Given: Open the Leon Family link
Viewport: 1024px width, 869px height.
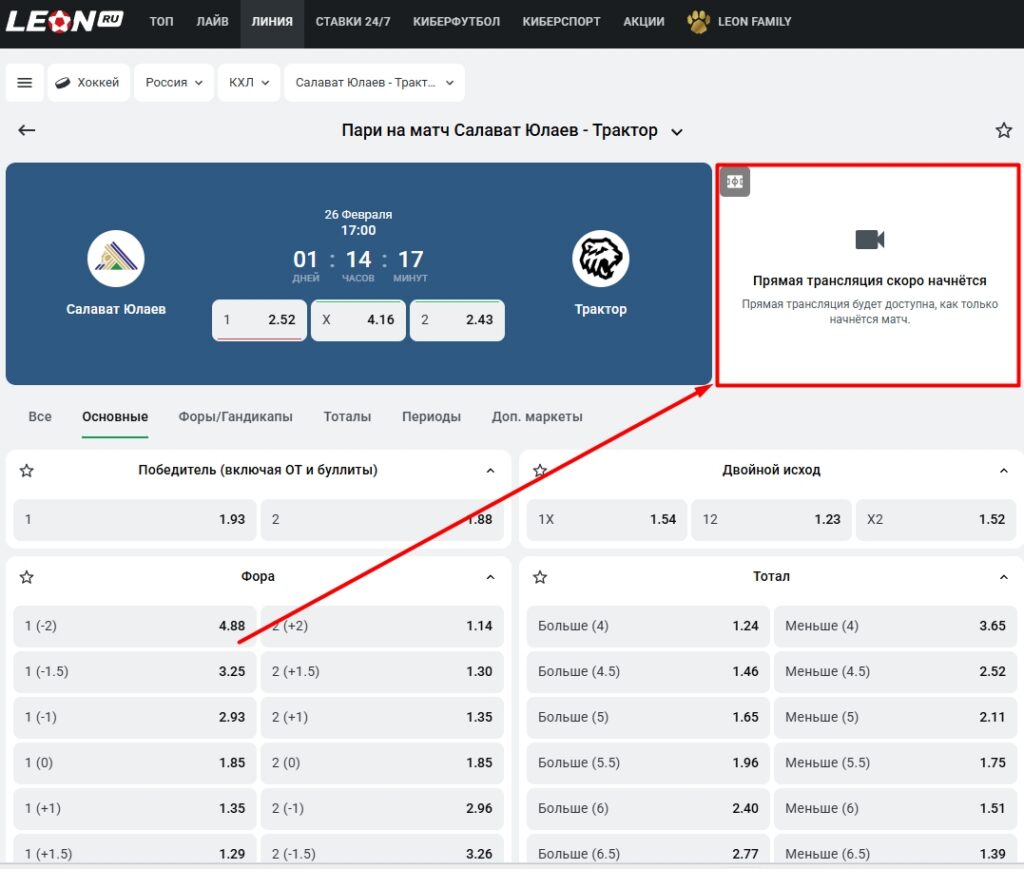Looking at the screenshot, I should pos(739,21).
